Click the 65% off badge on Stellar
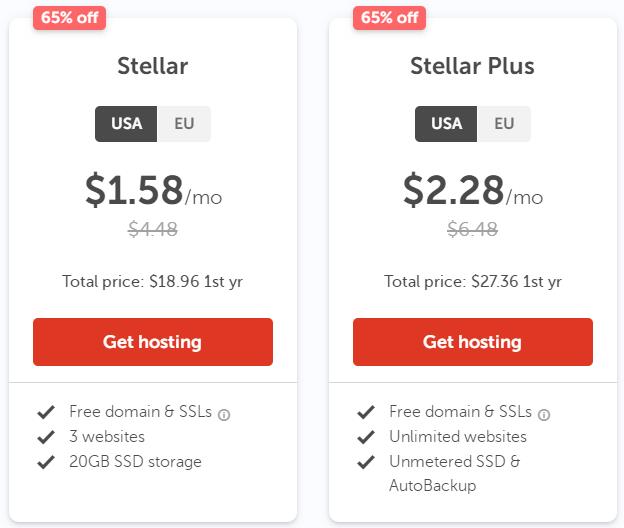624x528 pixels. [70, 18]
